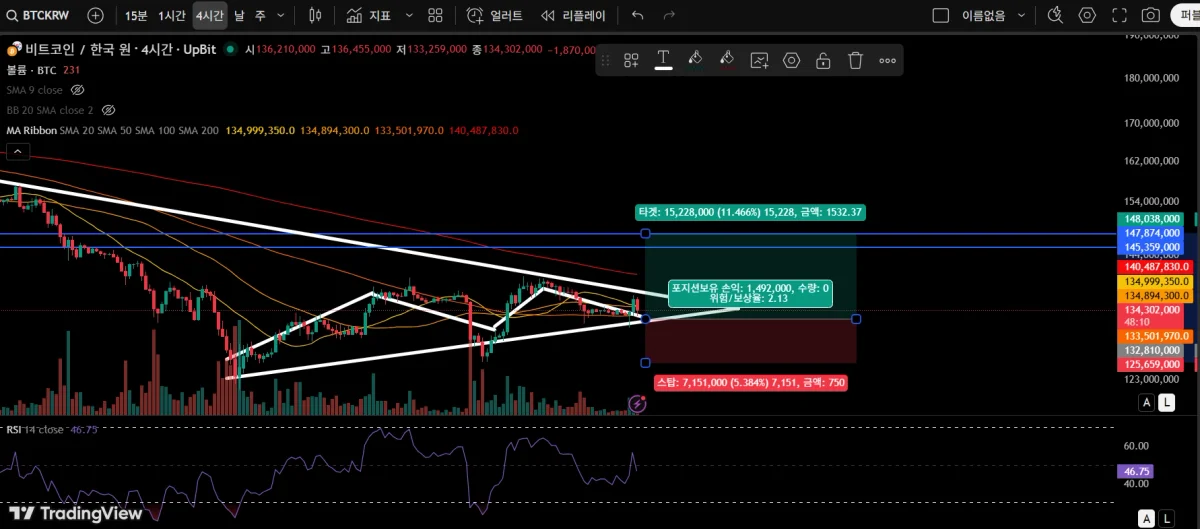Click the 46.75 RSI value label on axis
Viewport: 1200px width, 529px height.
coord(1138,470)
